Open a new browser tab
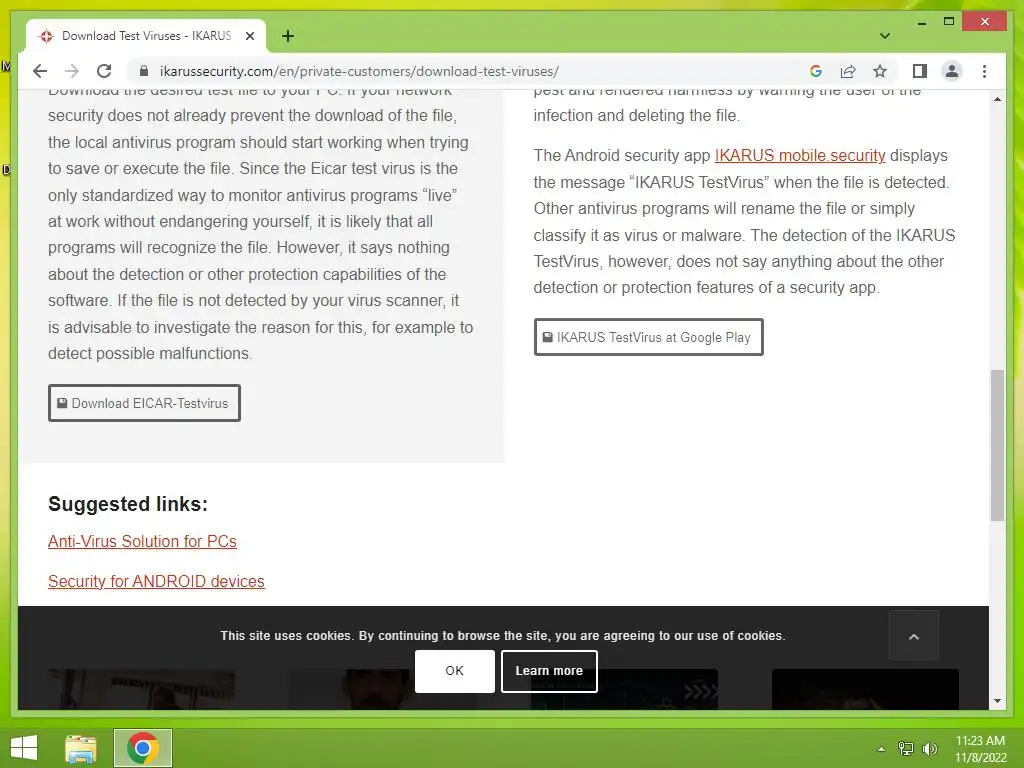The width and height of the screenshot is (1024, 768). pos(288,36)
